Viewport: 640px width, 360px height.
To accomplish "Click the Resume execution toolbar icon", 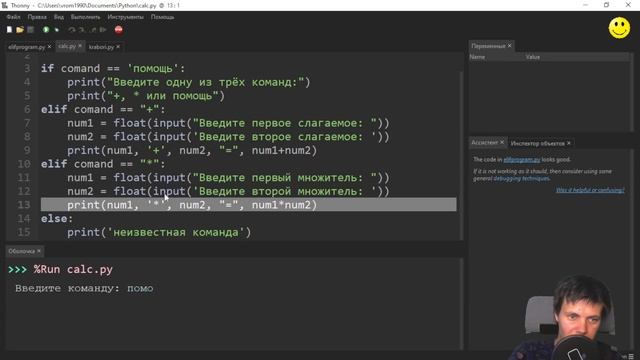I will 103,30.
